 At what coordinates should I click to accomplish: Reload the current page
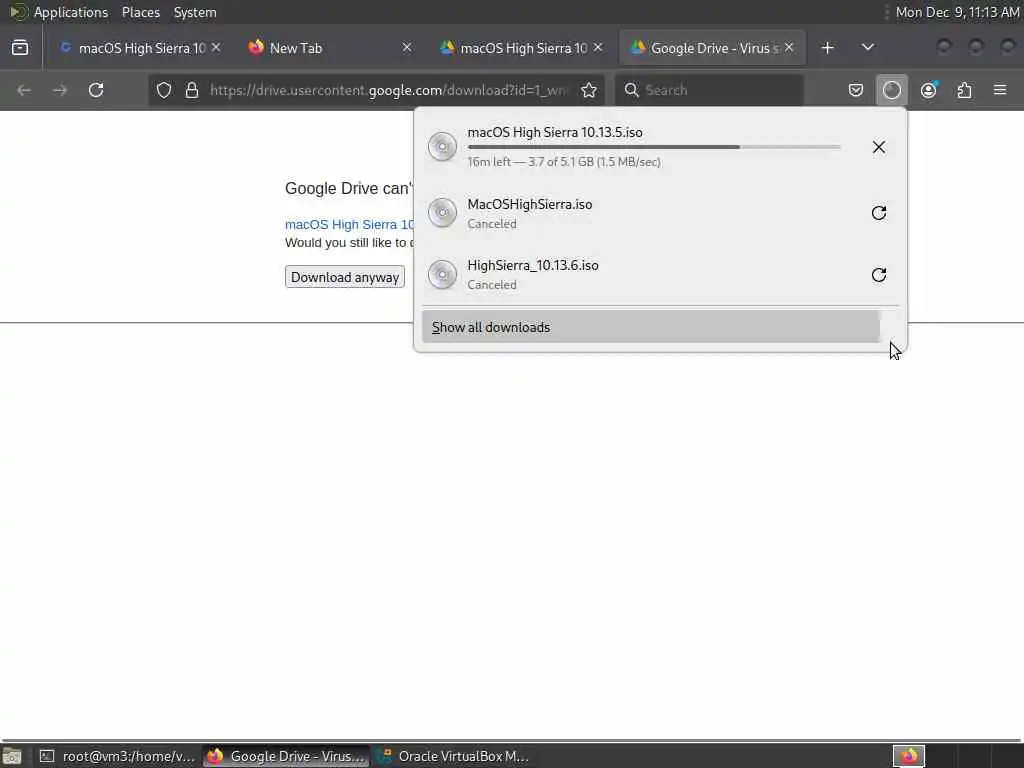(x=96, y=90)
